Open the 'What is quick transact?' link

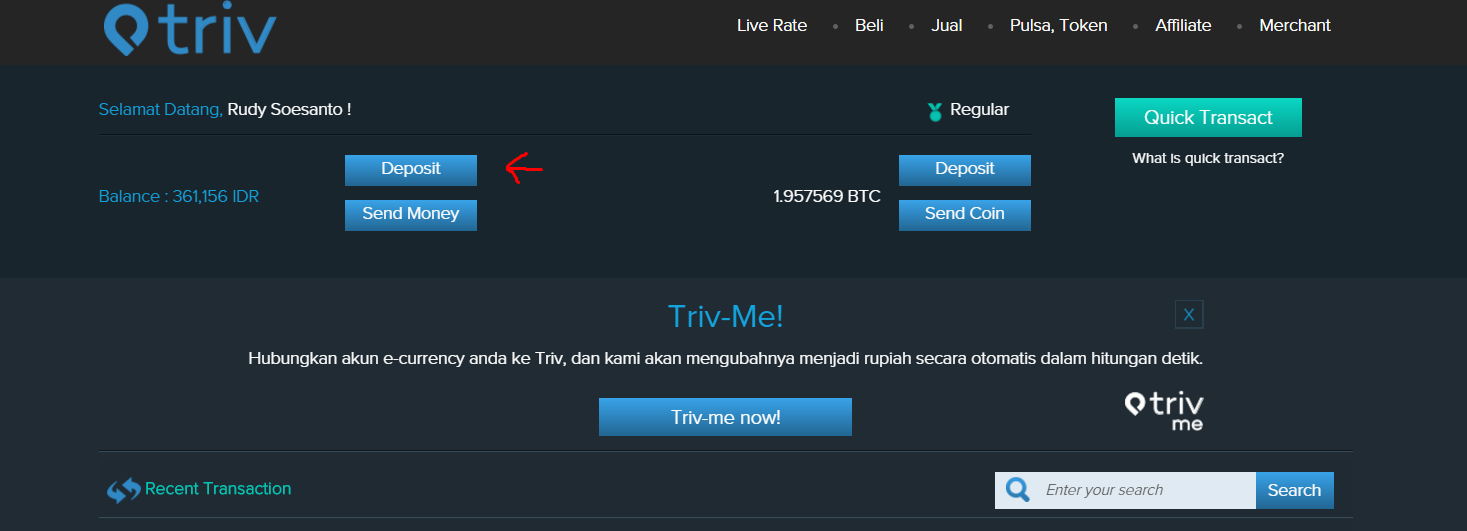click(1208, 158)
